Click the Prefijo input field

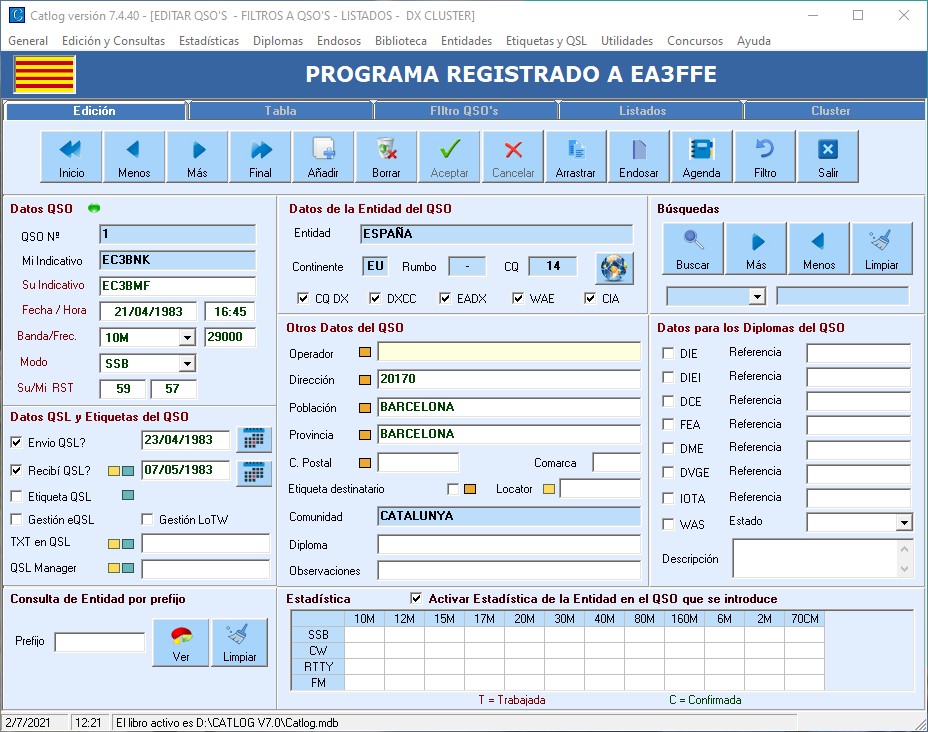(x=99, y=642)
